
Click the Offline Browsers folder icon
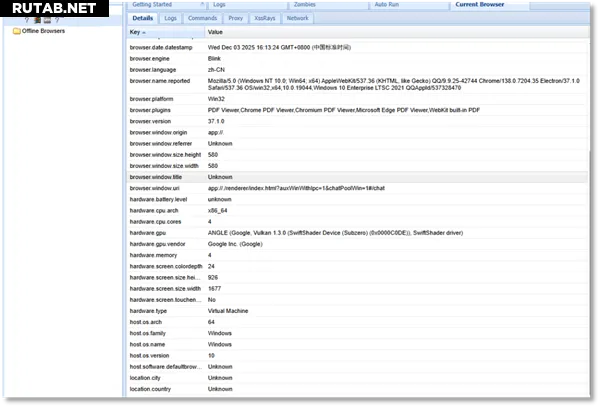[x=16, y=31]
